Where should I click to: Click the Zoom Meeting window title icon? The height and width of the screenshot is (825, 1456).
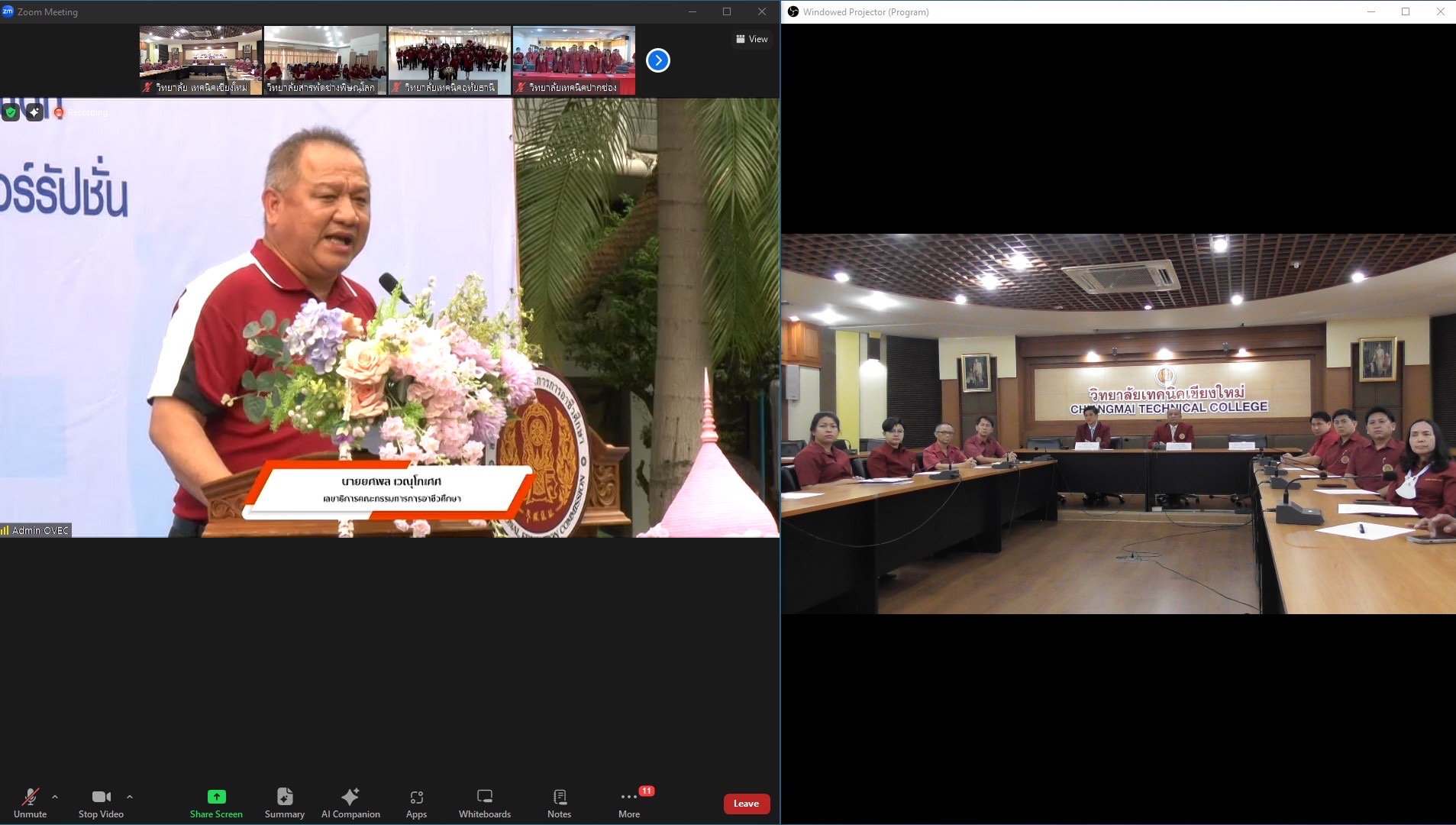8,11
